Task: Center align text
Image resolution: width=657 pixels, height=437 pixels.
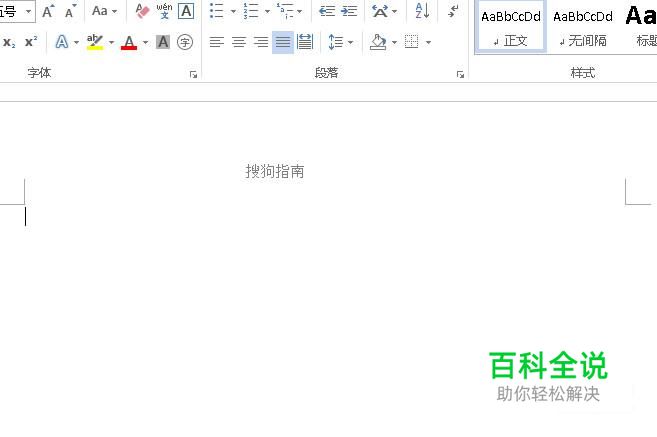Action: tap(239, 42)
